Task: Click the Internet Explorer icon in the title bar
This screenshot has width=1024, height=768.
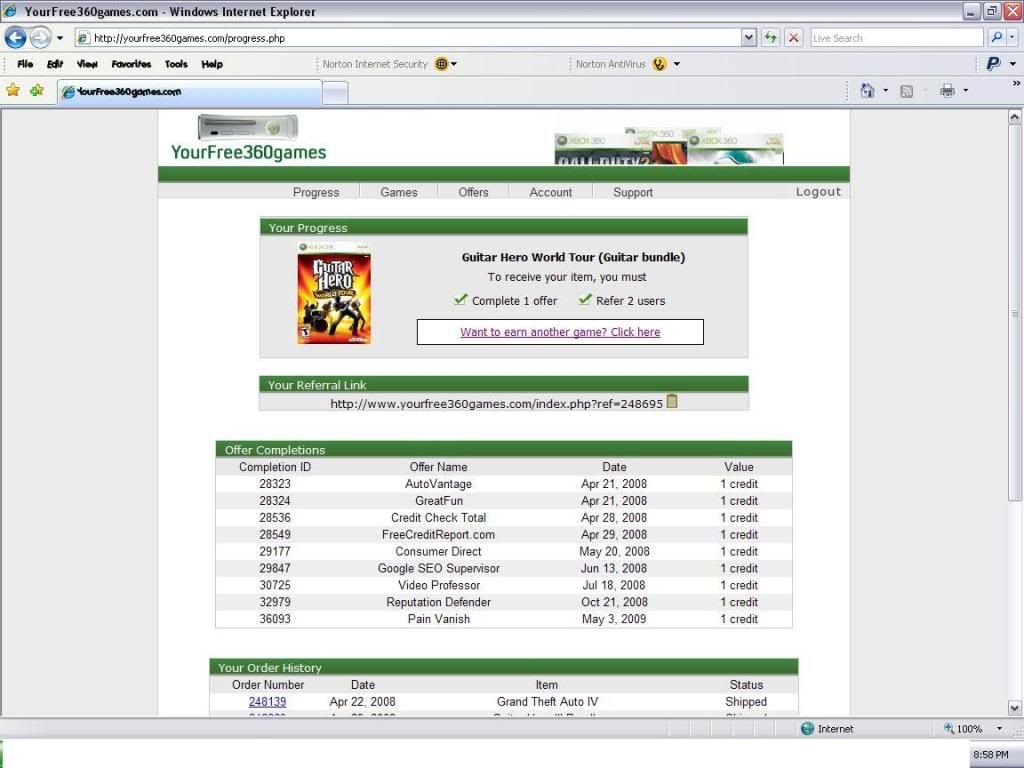Action: coord(10,11)
